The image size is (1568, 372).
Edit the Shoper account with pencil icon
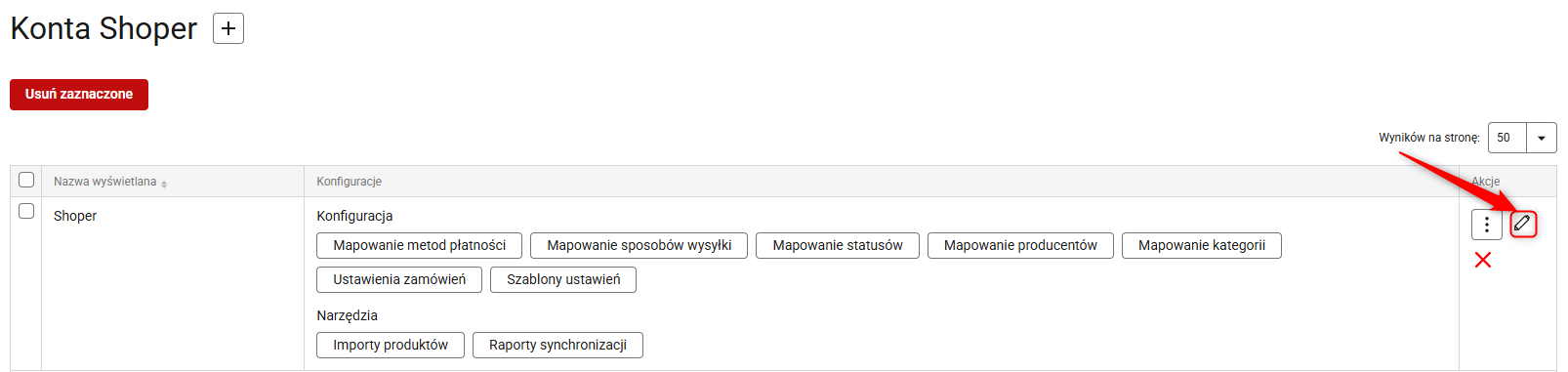tap(1522, 224)
